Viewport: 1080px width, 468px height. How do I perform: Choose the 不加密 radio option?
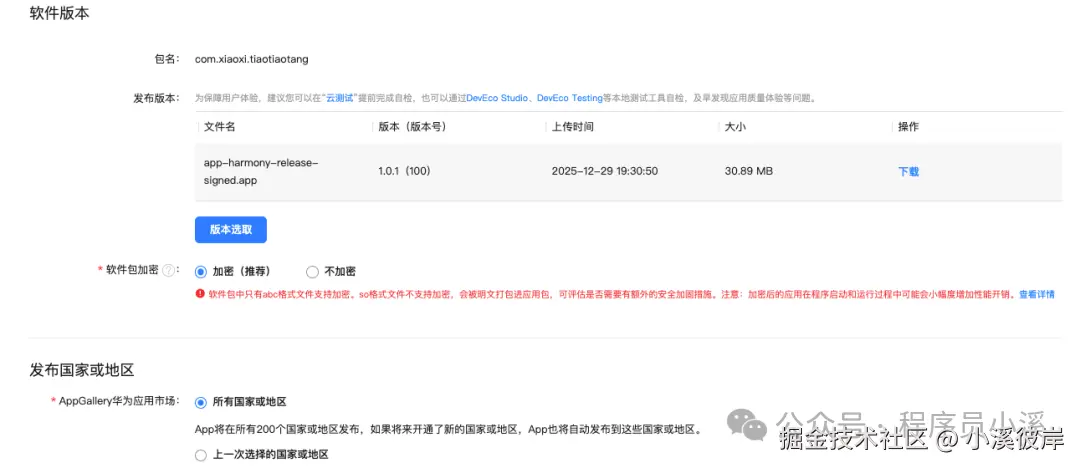coord(312,271)
